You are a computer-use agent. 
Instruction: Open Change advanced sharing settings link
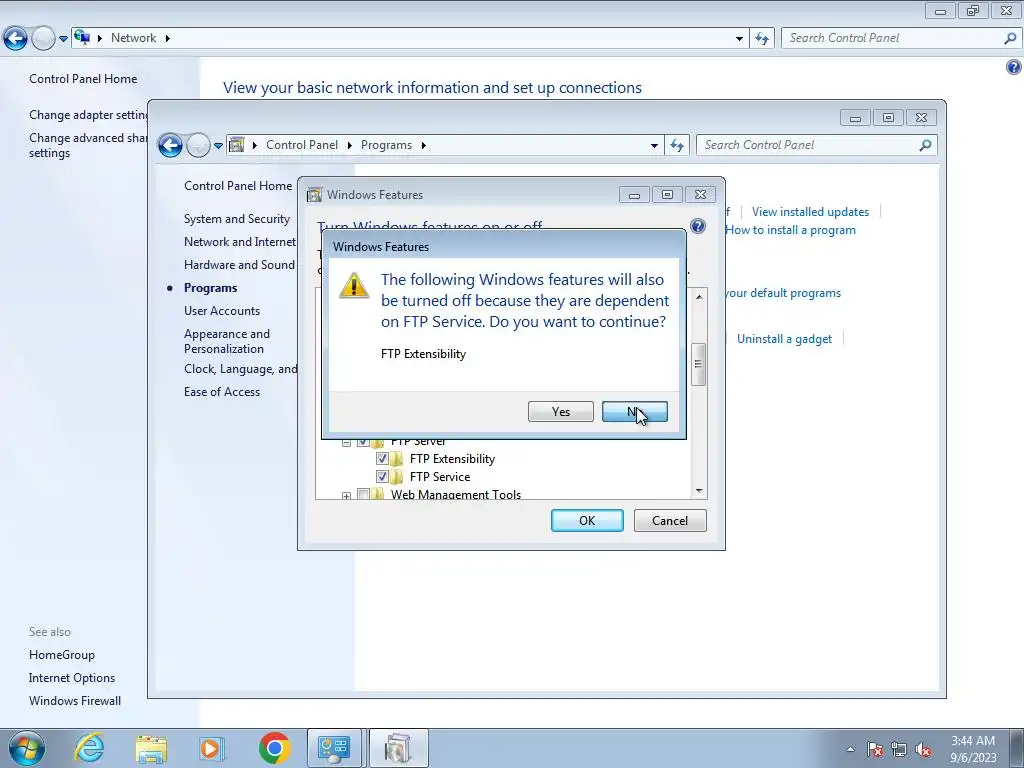pyautogui.click(x=88, y=145)
